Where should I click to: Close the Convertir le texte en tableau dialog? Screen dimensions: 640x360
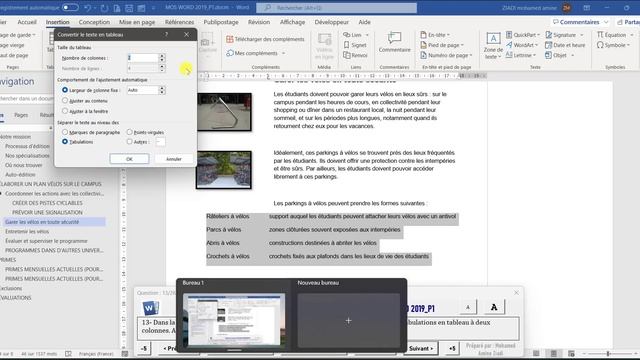click(187, 35)
